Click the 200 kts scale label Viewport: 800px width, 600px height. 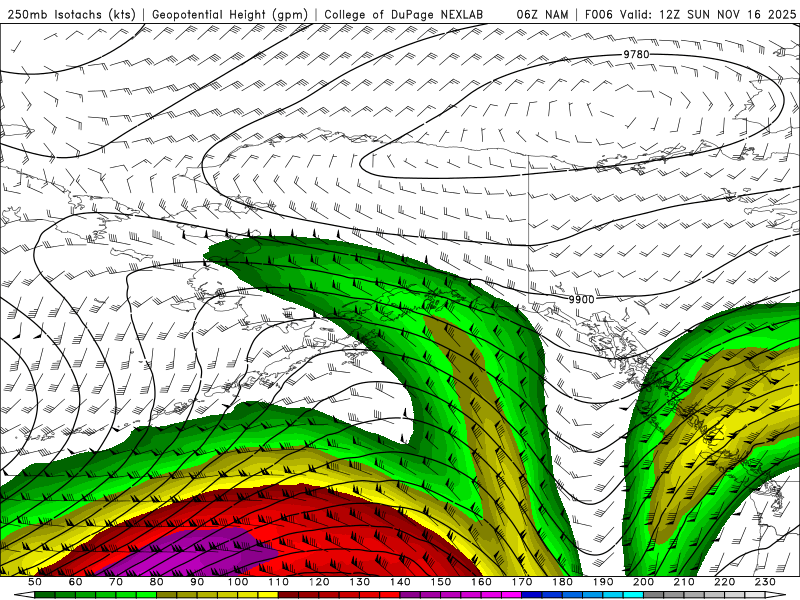644,582
